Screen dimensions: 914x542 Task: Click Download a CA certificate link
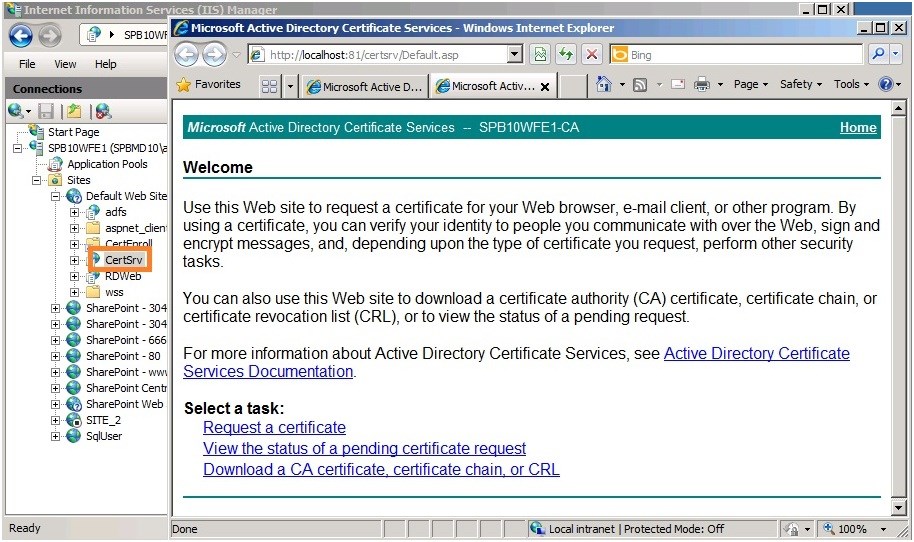tap(381, 470)
